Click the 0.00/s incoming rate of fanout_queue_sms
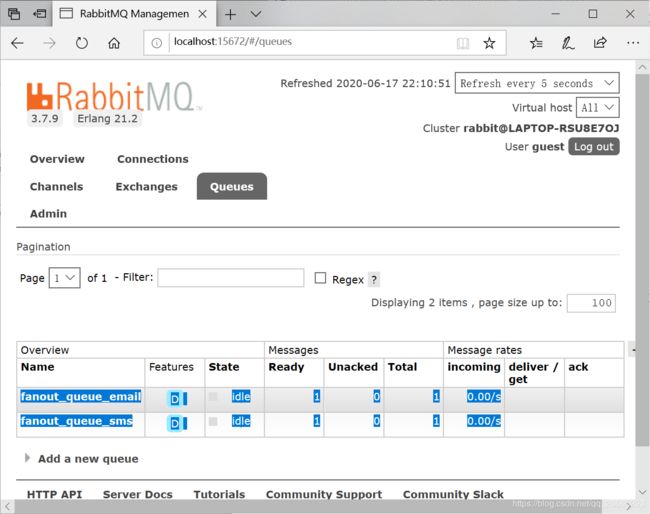 tap(484, 421)
